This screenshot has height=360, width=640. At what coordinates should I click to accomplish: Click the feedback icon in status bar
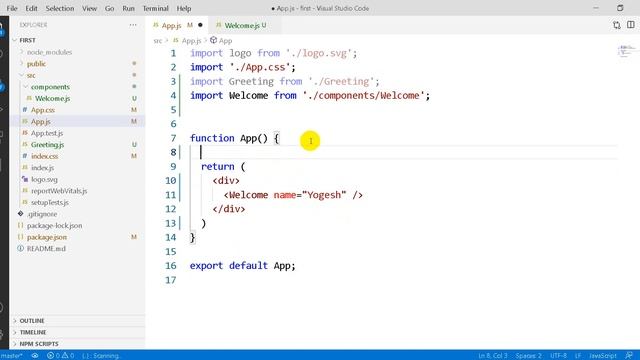(629, 356)
